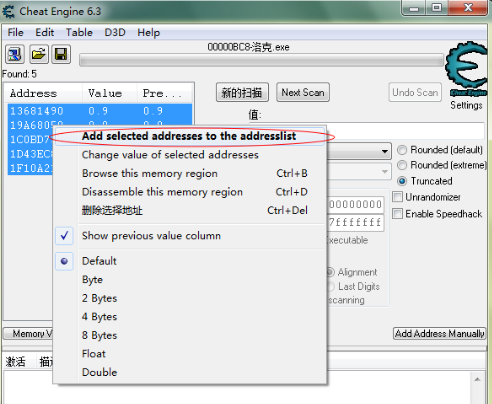The image size is (492, 404).
Task: Enable Speedhack checkbox
Action: click(397, 213)
